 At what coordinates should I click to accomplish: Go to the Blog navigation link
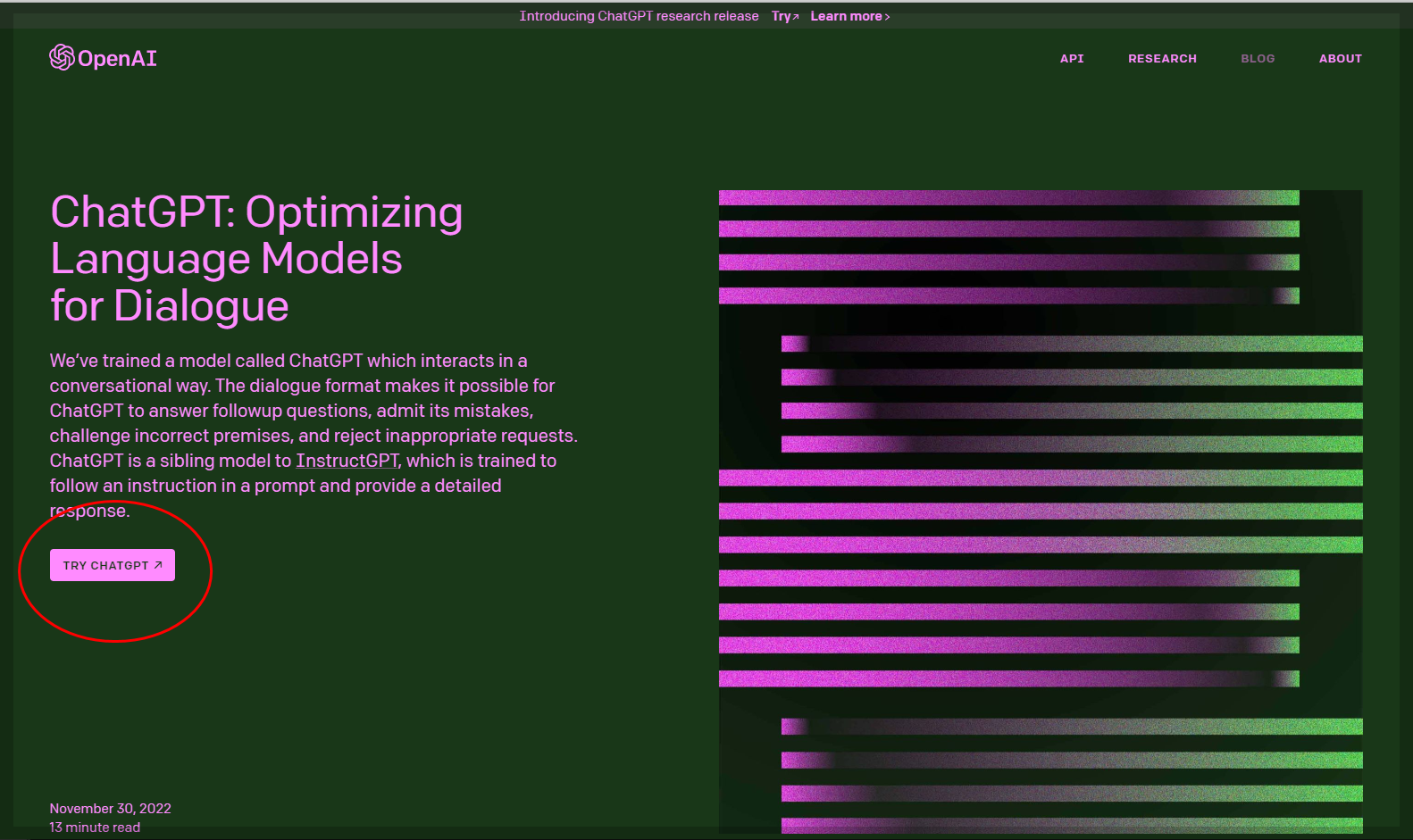click(x=1258, y=59)
